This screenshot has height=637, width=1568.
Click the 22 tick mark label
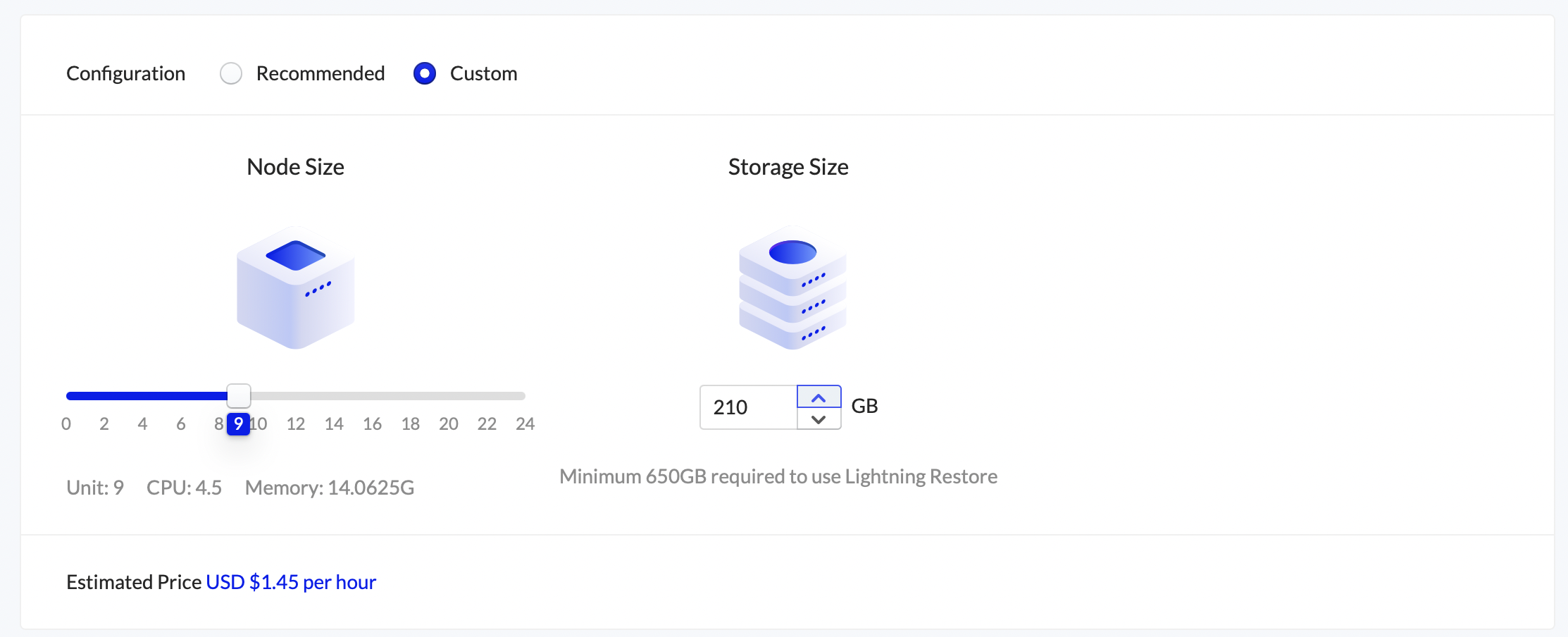coord(487,424)
